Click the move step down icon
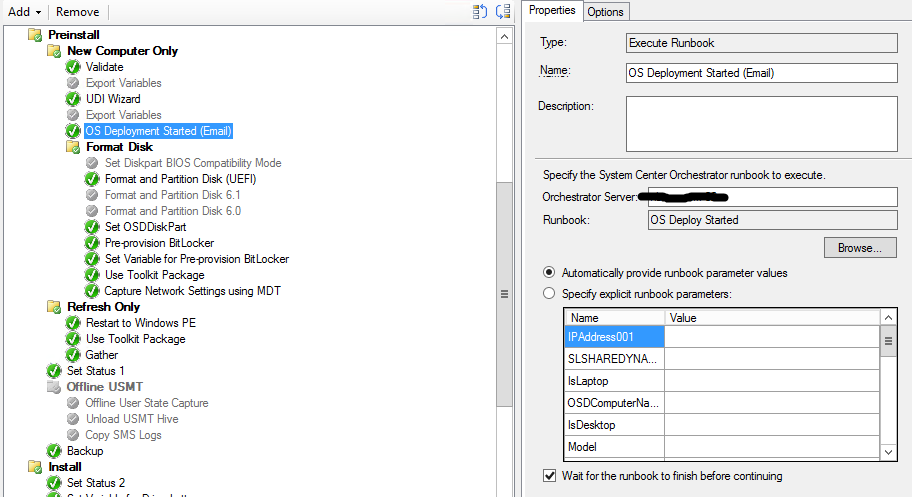 (501, 12)
